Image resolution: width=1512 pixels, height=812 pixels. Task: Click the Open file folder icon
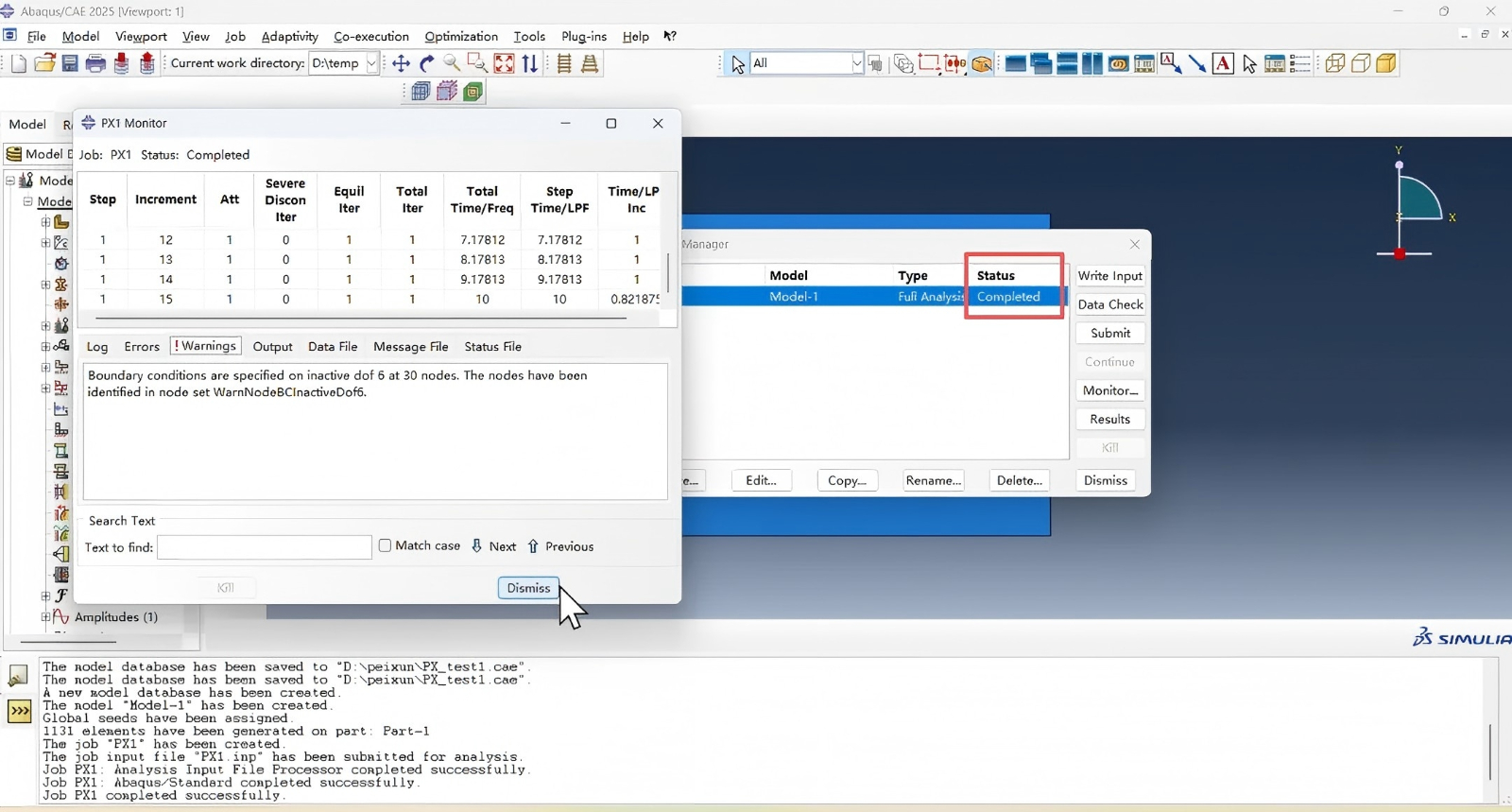pos(44,63)
